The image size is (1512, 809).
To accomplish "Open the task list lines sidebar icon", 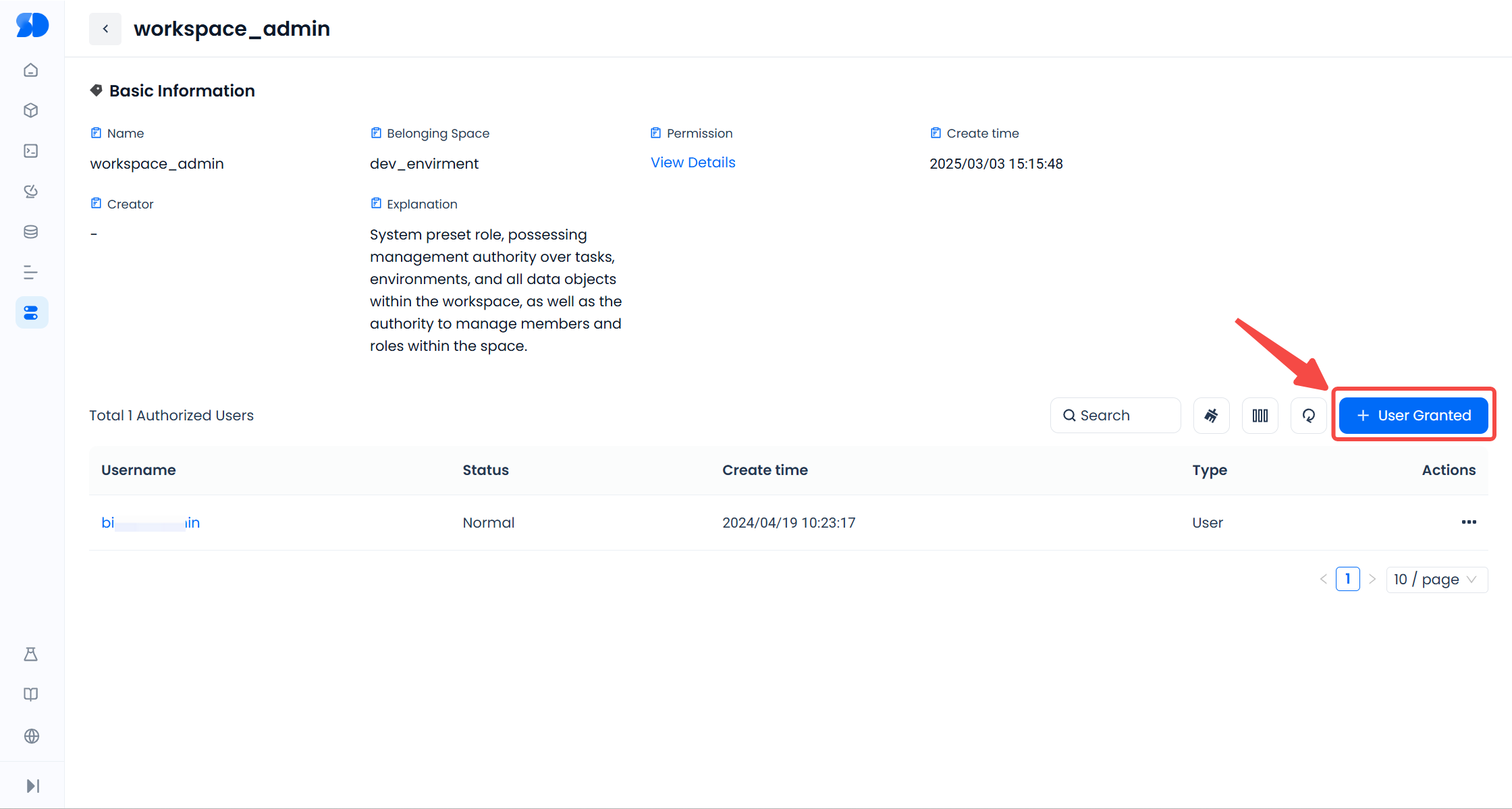I will pyautogui.click(x=31, y=273).
